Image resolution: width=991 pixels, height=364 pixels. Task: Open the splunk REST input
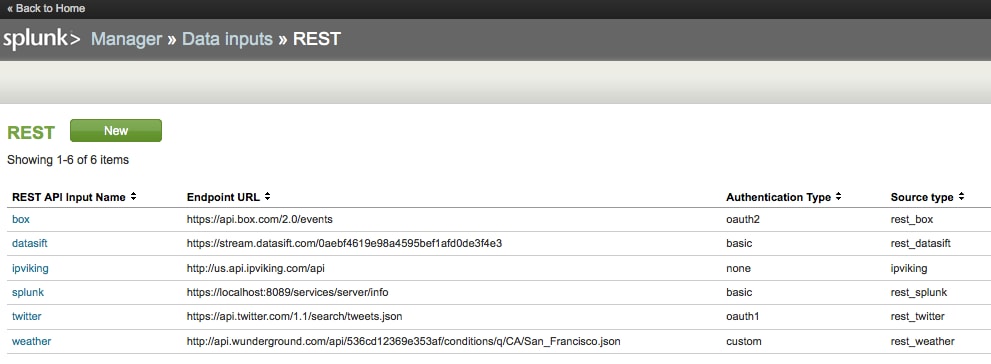tap(28, 293)
